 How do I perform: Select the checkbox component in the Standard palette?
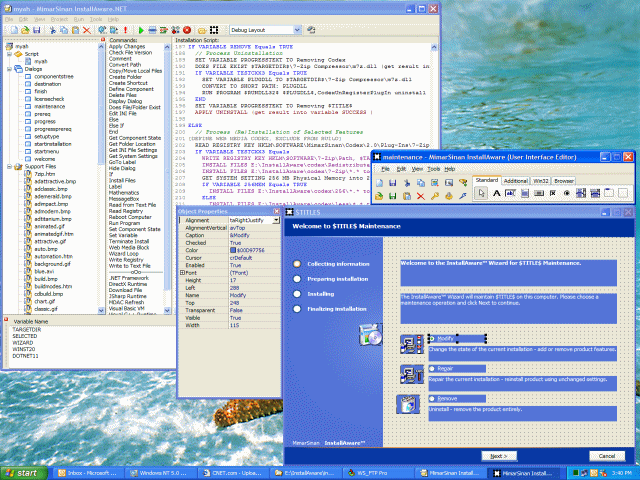(x=553, y=193)
